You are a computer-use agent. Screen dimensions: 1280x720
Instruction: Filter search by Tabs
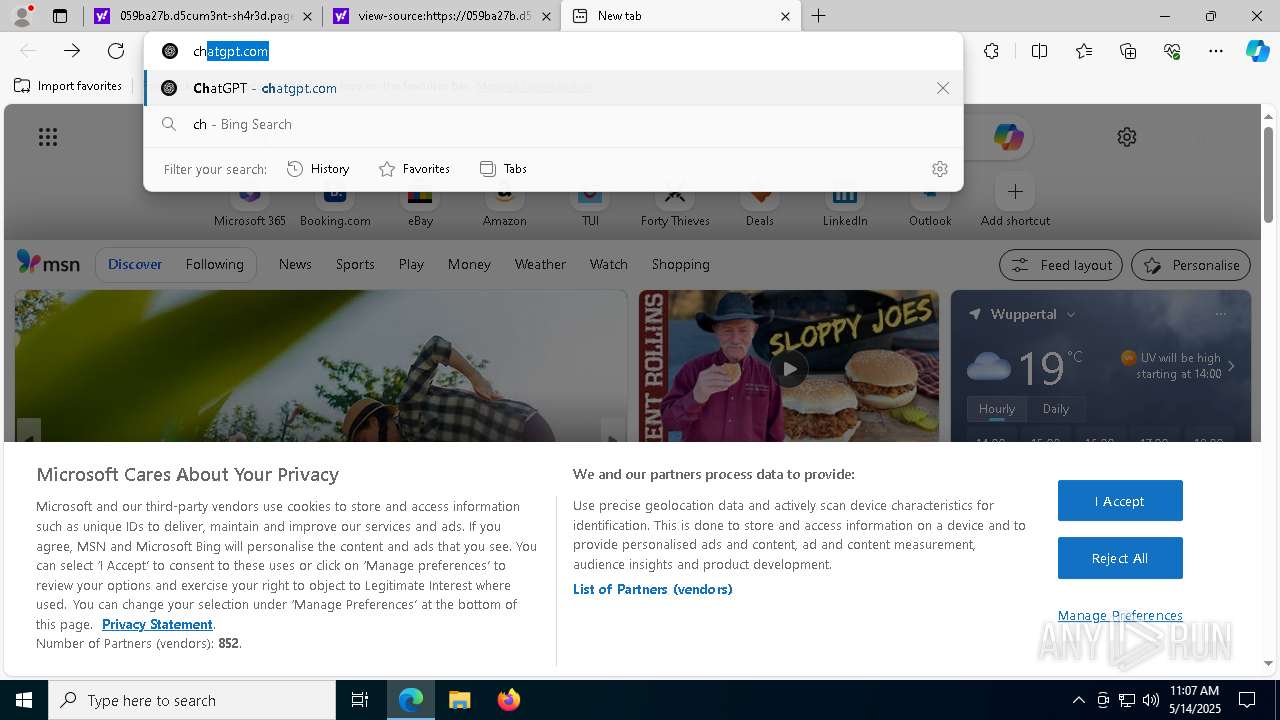[503, 169]
